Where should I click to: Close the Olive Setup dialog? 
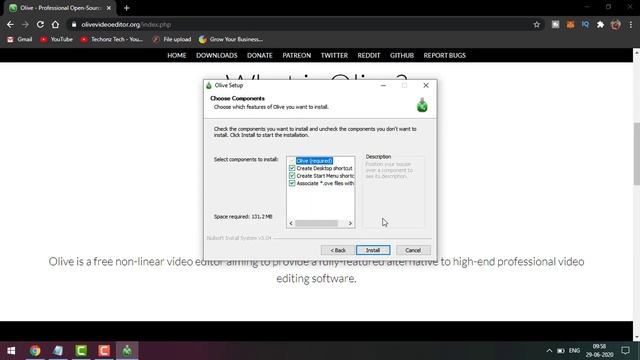click(x=426, y=85)
